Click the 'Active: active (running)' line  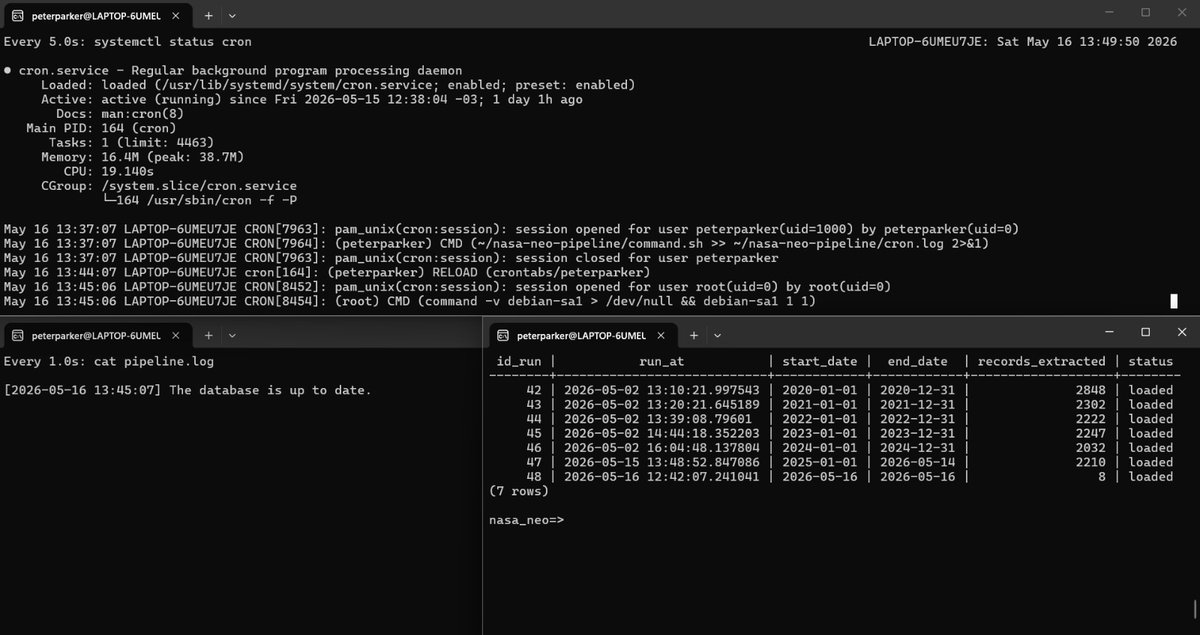(311, 100)
